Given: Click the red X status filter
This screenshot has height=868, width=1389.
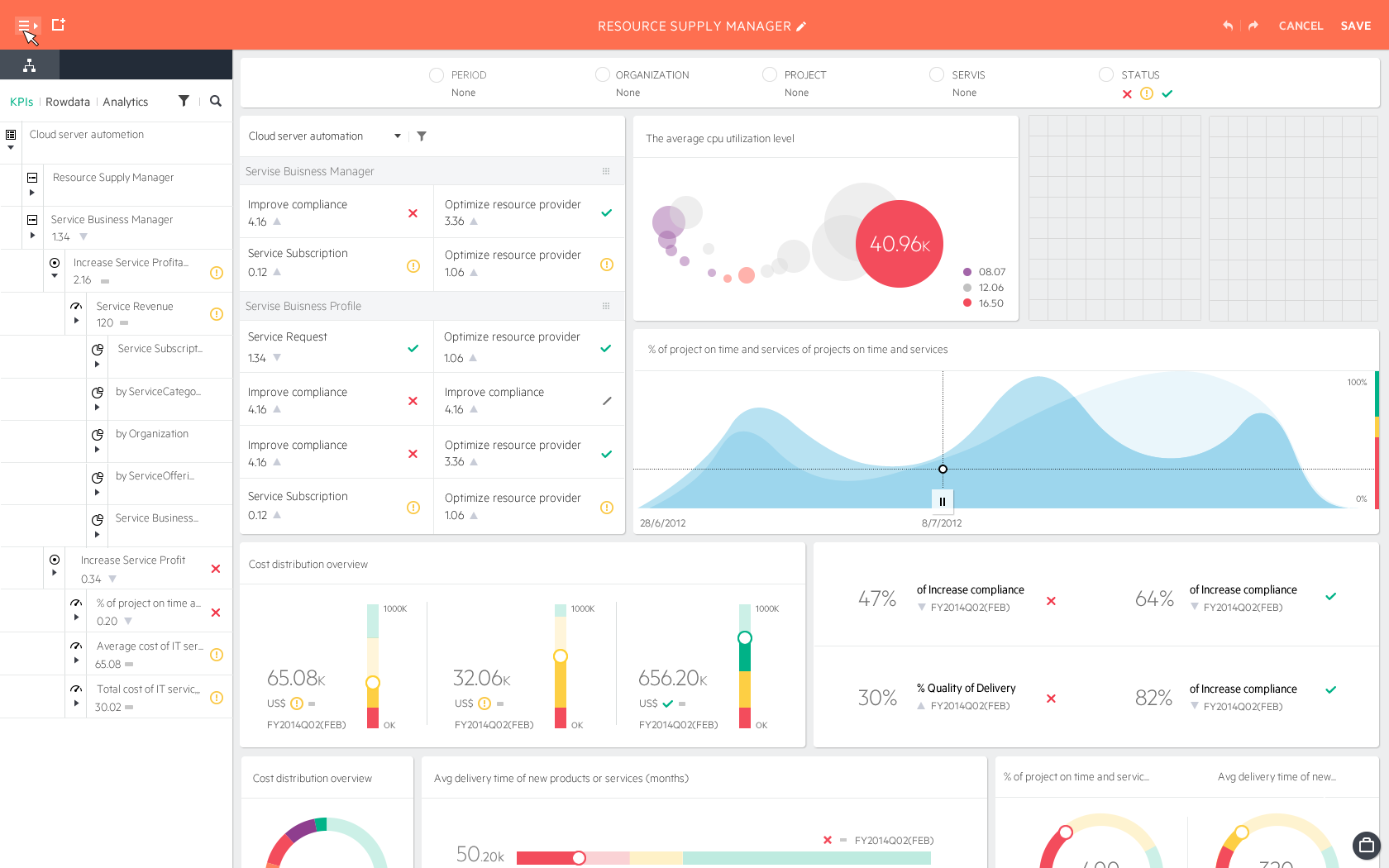Looking at the screenshot, I should click(x=1127, y=94).
